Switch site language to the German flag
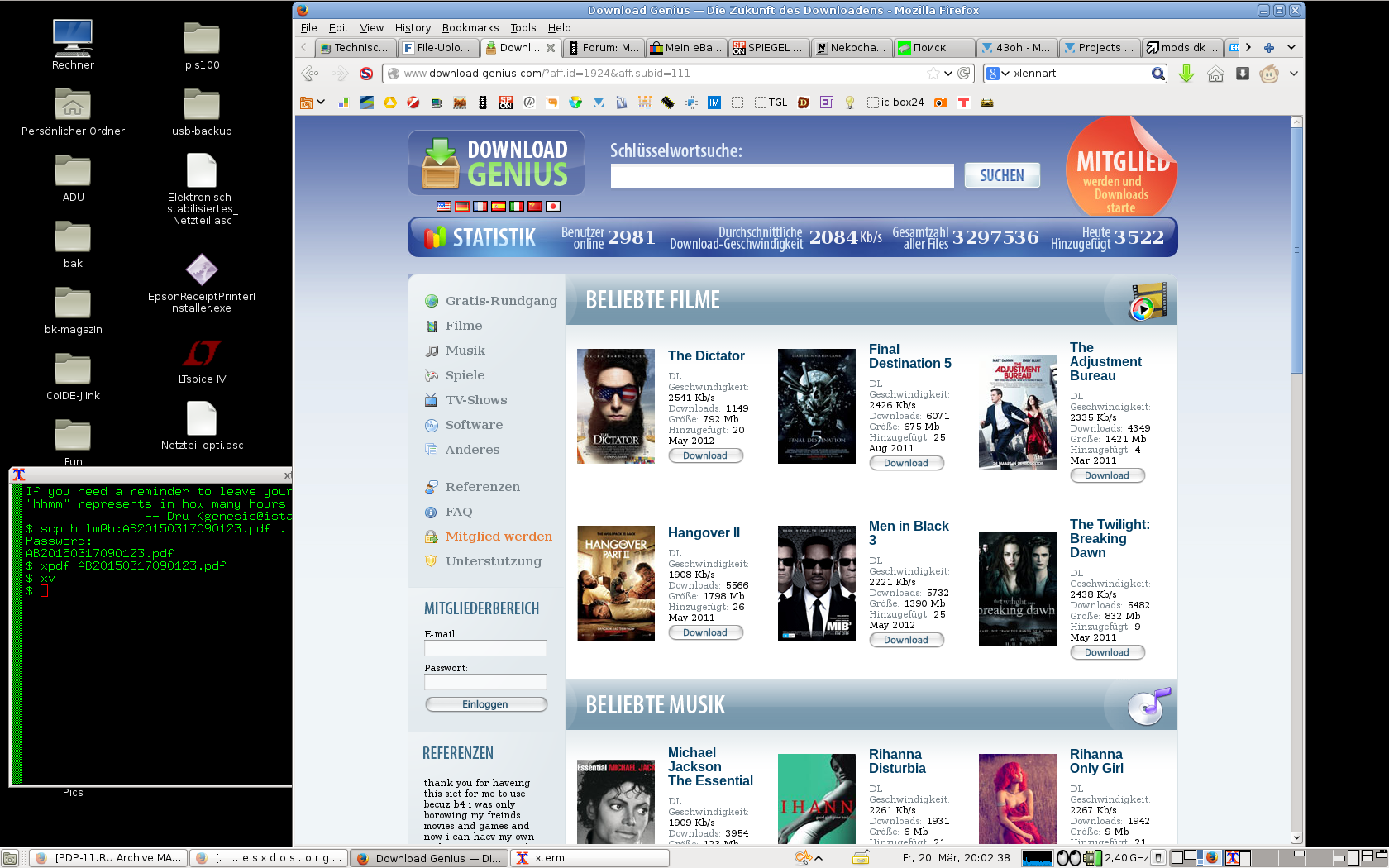1389x868 pixels. coord(462,206)
